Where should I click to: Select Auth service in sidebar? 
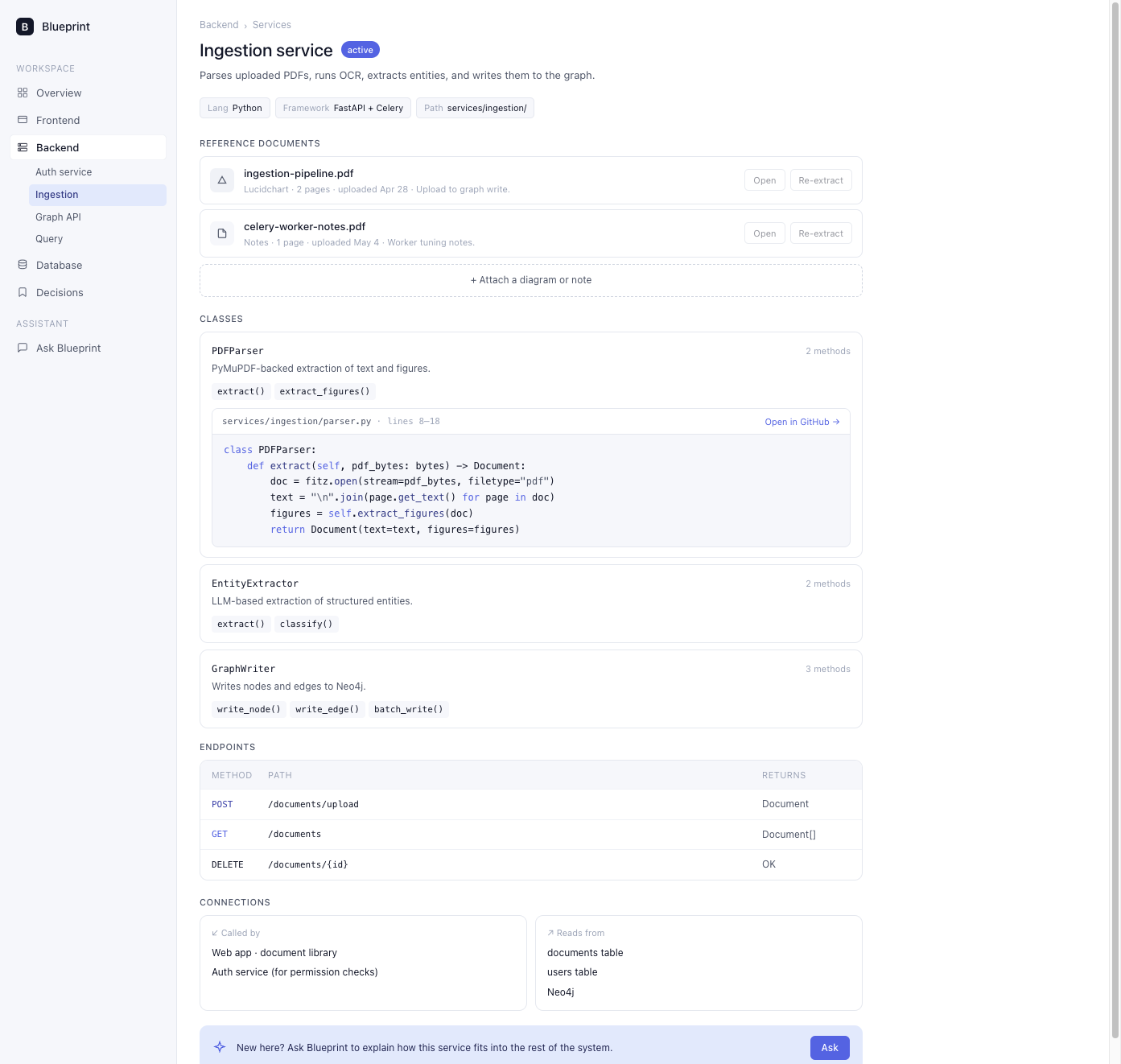[x=97, y=172]
